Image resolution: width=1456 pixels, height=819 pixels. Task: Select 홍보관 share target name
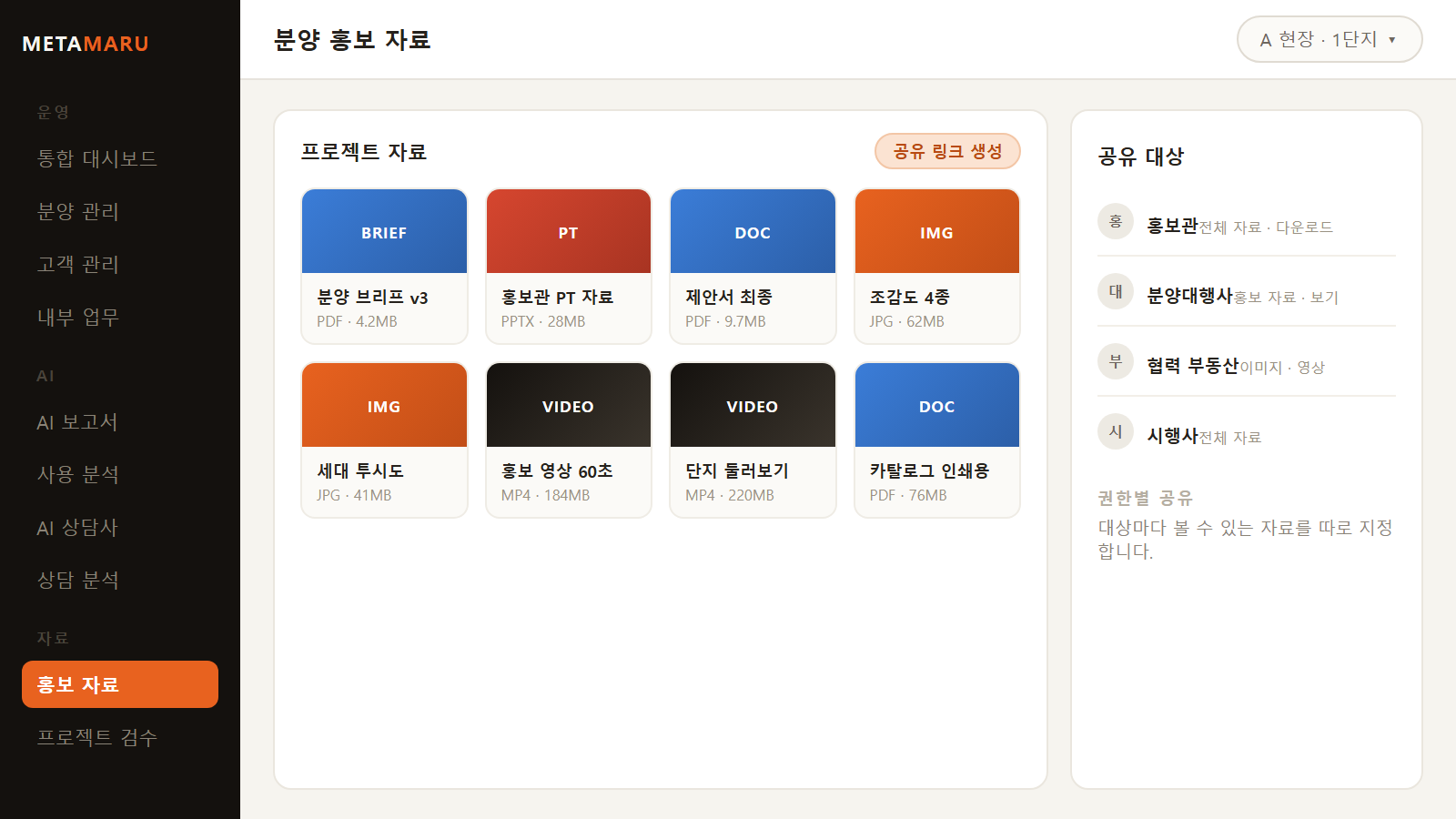click(x=1172, y=226)
